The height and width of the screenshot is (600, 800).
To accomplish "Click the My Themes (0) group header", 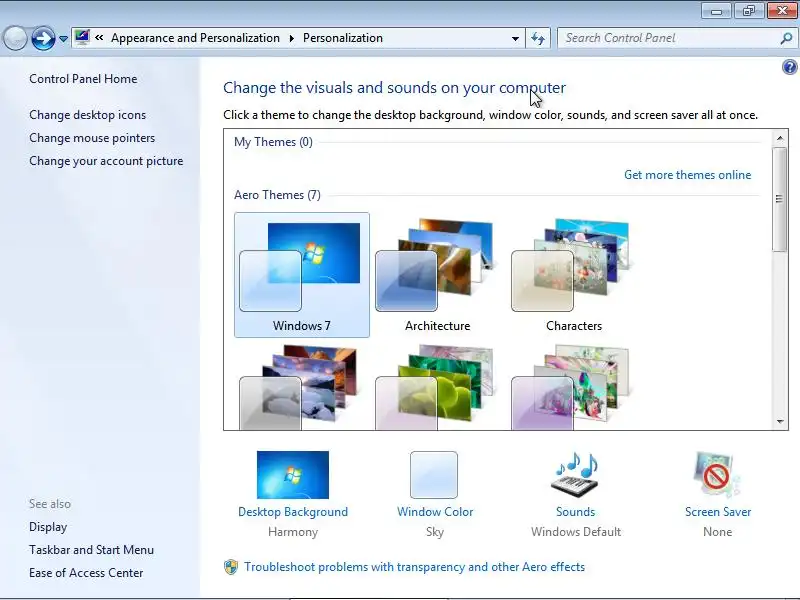I will pos(273,142).
